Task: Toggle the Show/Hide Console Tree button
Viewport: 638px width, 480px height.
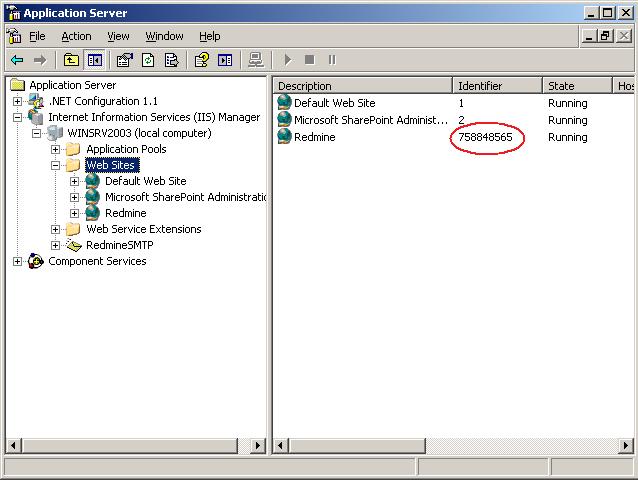Action: (94, 60)
